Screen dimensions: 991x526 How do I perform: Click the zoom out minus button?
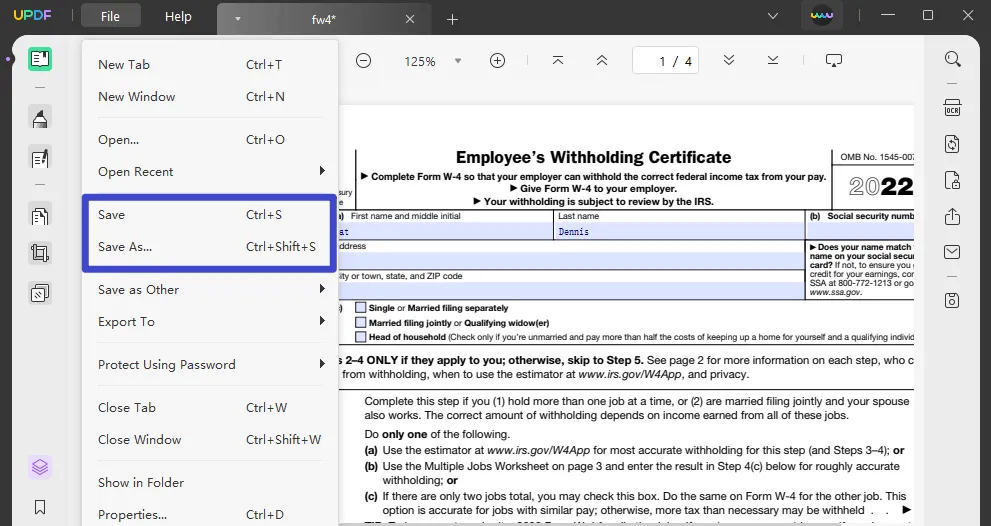tap(364, 61)
